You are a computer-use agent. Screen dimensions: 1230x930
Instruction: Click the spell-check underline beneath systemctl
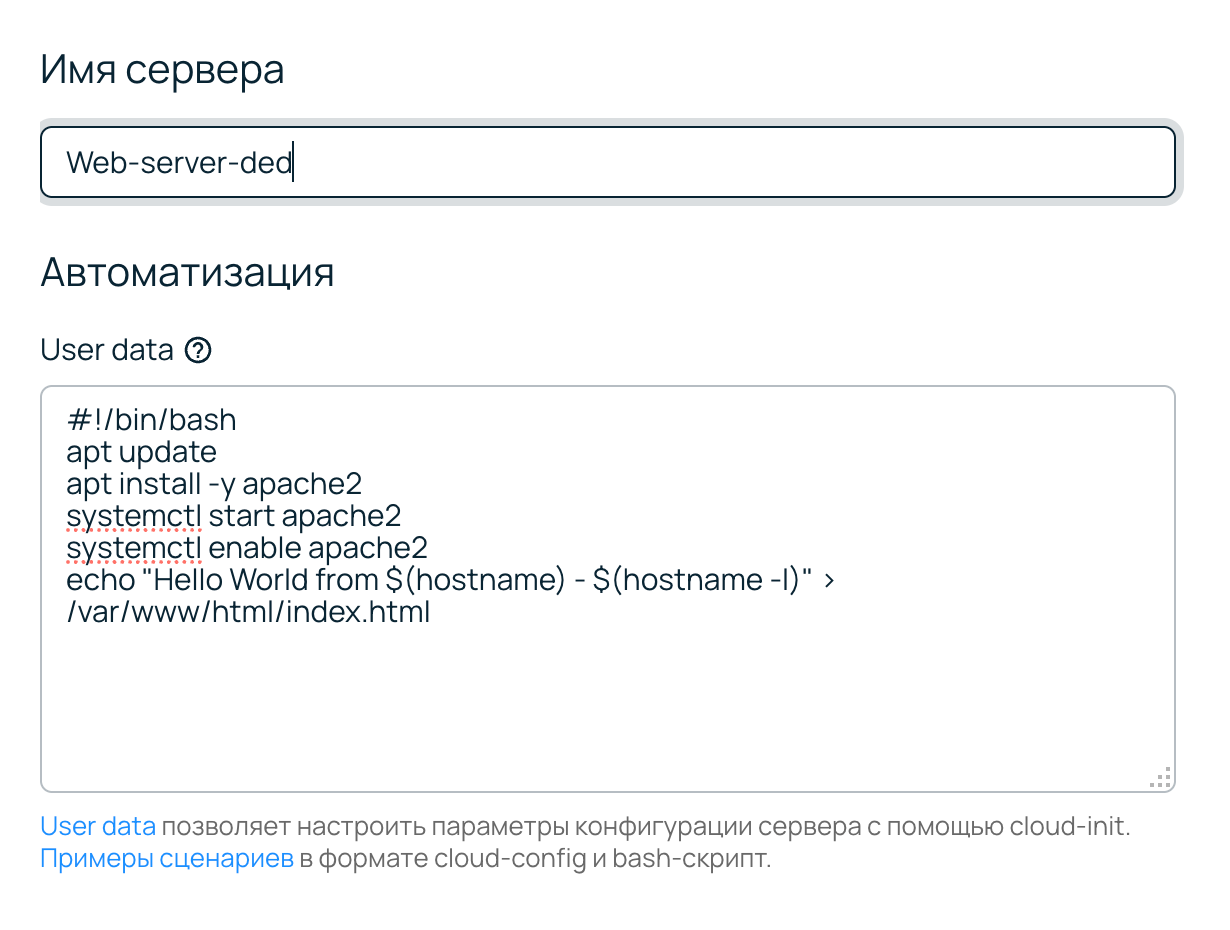[132, 528]
